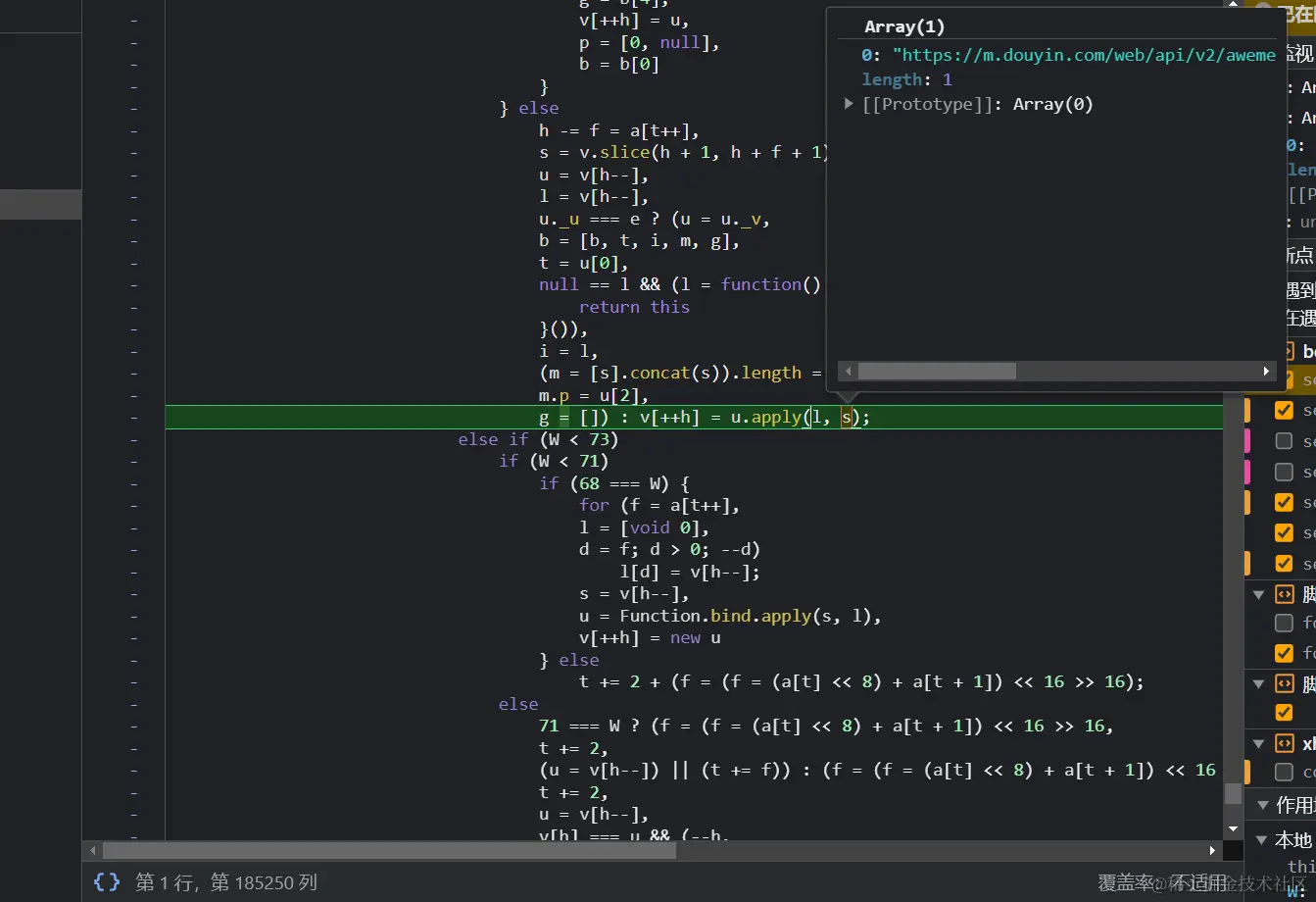Click the editor vertical scrollbar down arrow

pos(1233,831)
